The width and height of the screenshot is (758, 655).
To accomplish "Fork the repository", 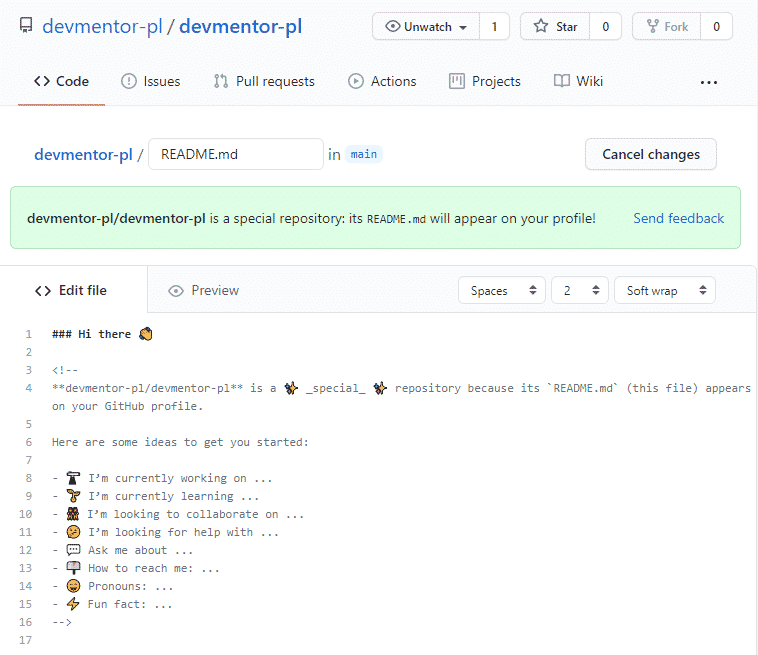I will click(x=667, y=26).
